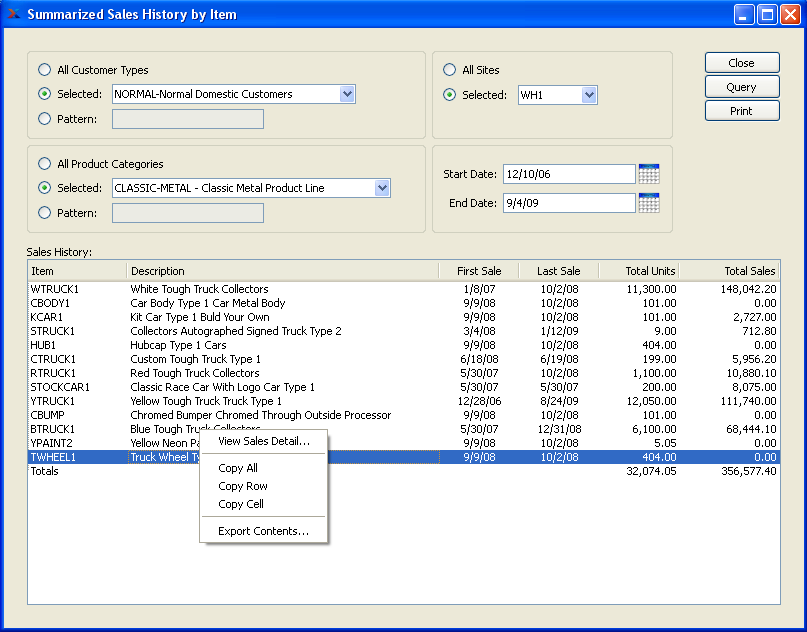Viewport: 807px width, 632px height.
Task: Choose the All Sites radio option
Action: (x=449, y=70)
